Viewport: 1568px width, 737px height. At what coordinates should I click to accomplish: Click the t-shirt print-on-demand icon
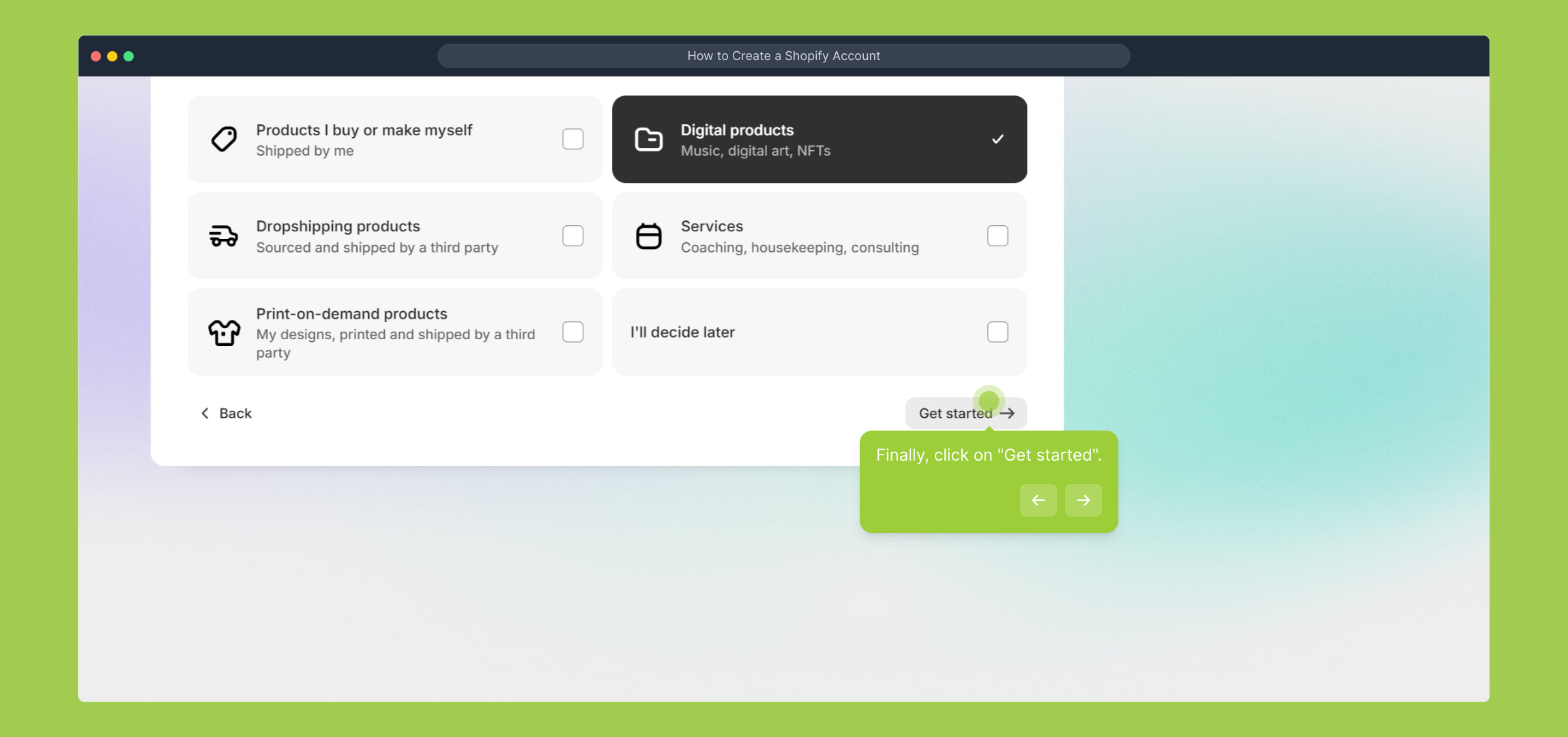point(224,332)
